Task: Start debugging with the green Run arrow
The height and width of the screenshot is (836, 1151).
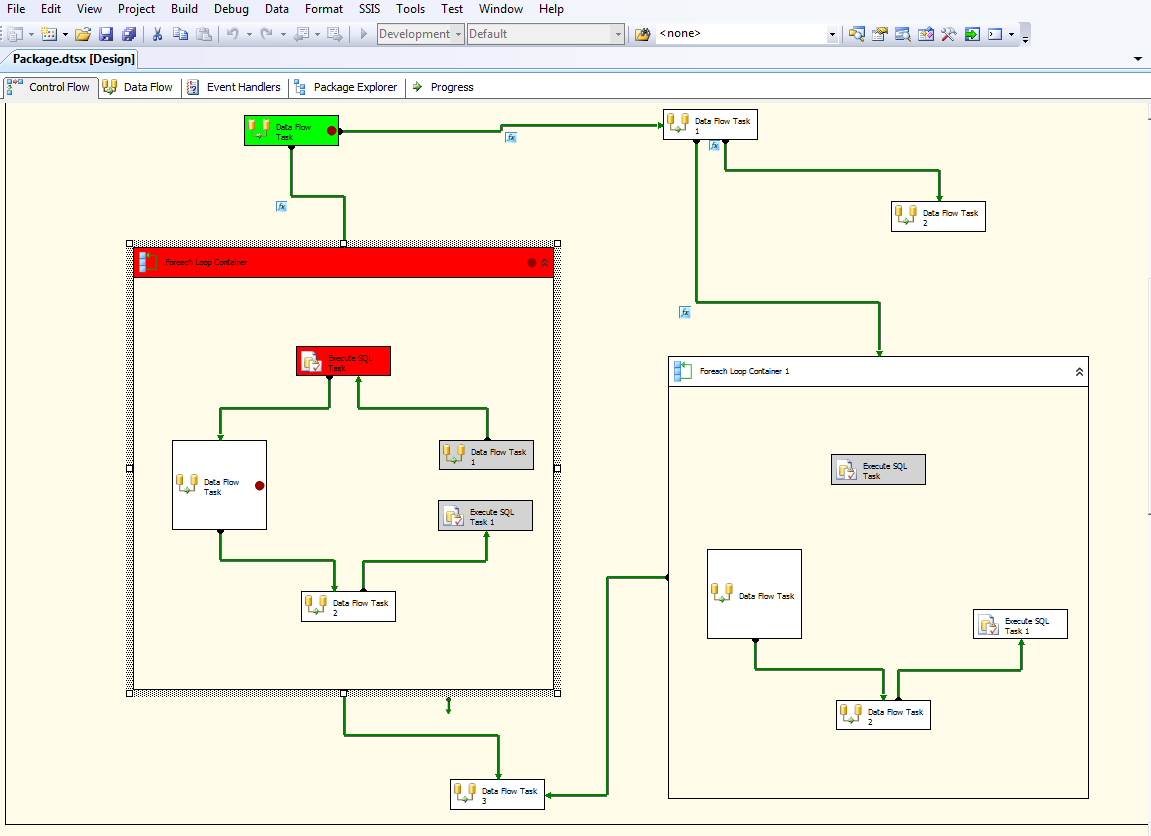Action: click(x=363, y=33)
